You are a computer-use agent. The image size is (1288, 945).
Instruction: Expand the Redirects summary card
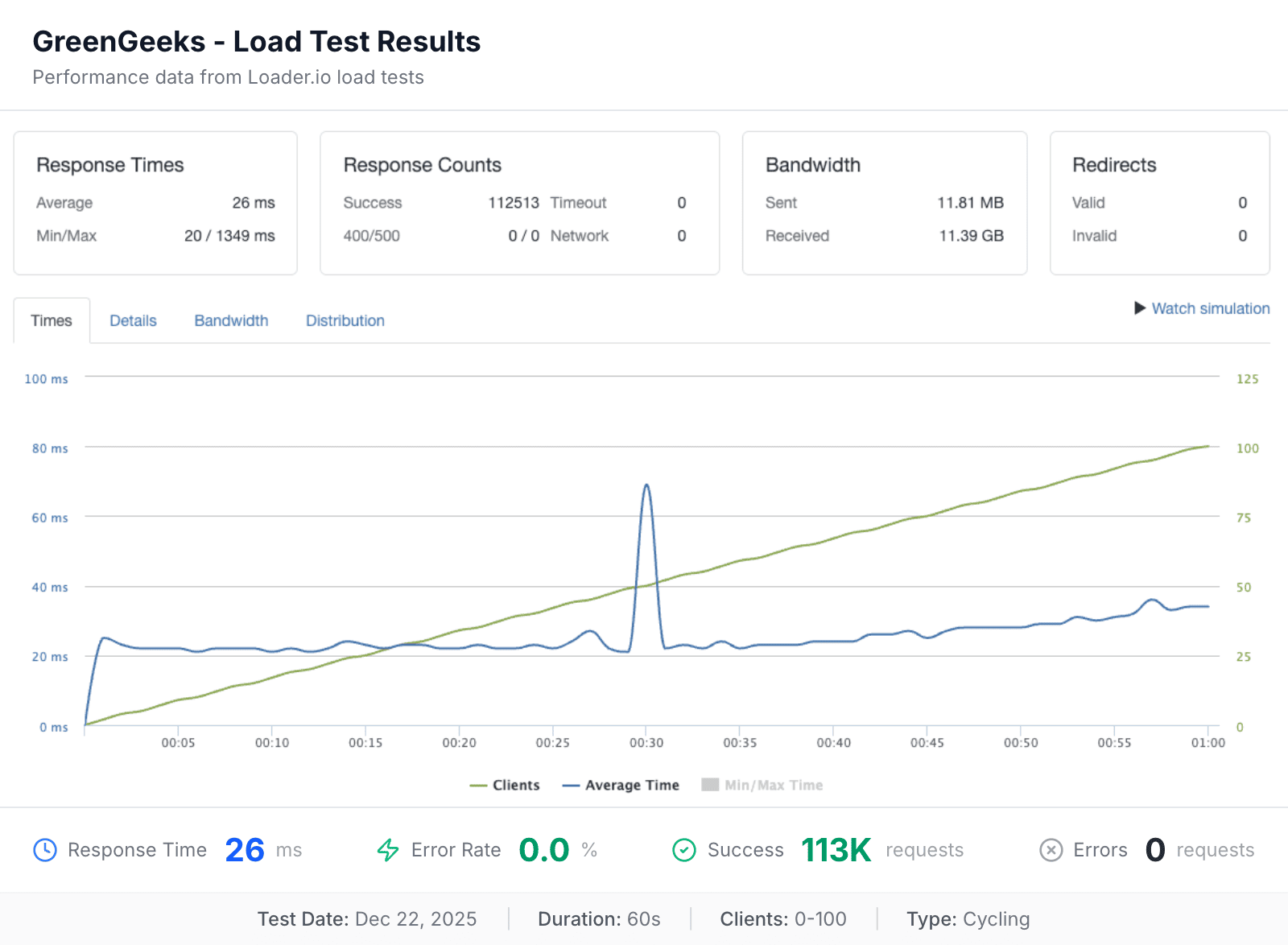(x=1159, y=203)
